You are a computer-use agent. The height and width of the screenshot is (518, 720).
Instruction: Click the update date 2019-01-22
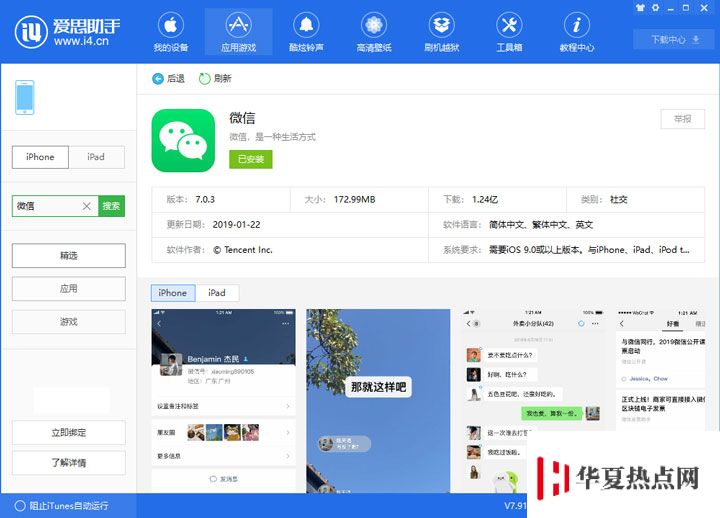coord(236,225)
